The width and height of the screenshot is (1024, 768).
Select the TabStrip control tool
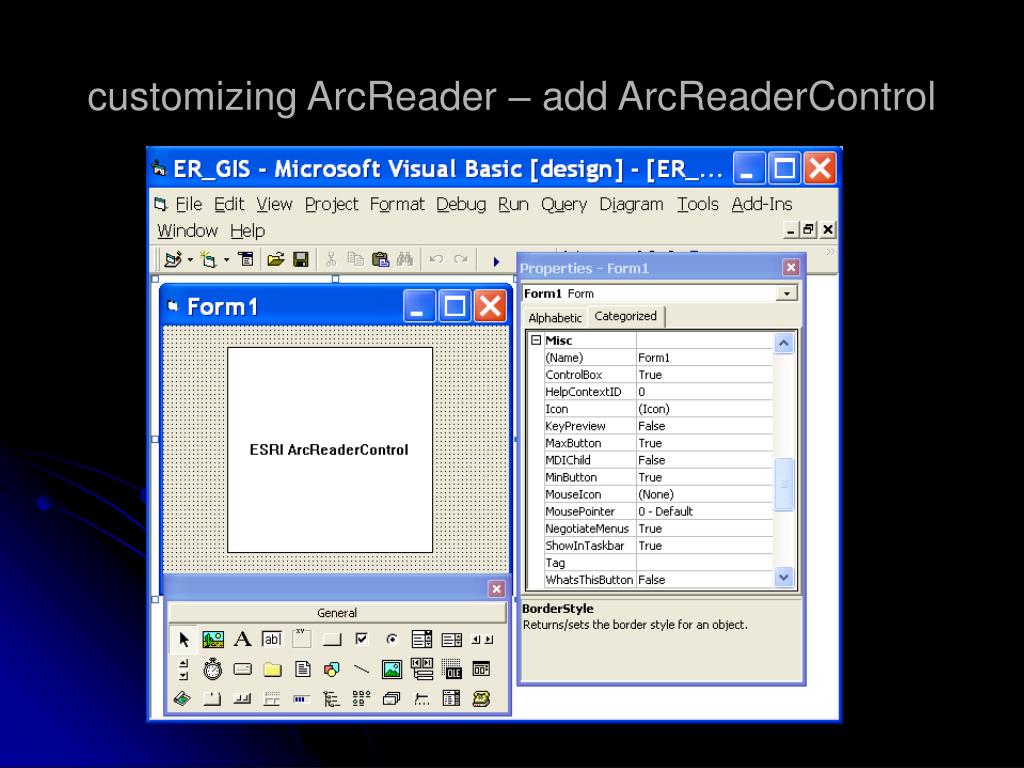point(212,699)
